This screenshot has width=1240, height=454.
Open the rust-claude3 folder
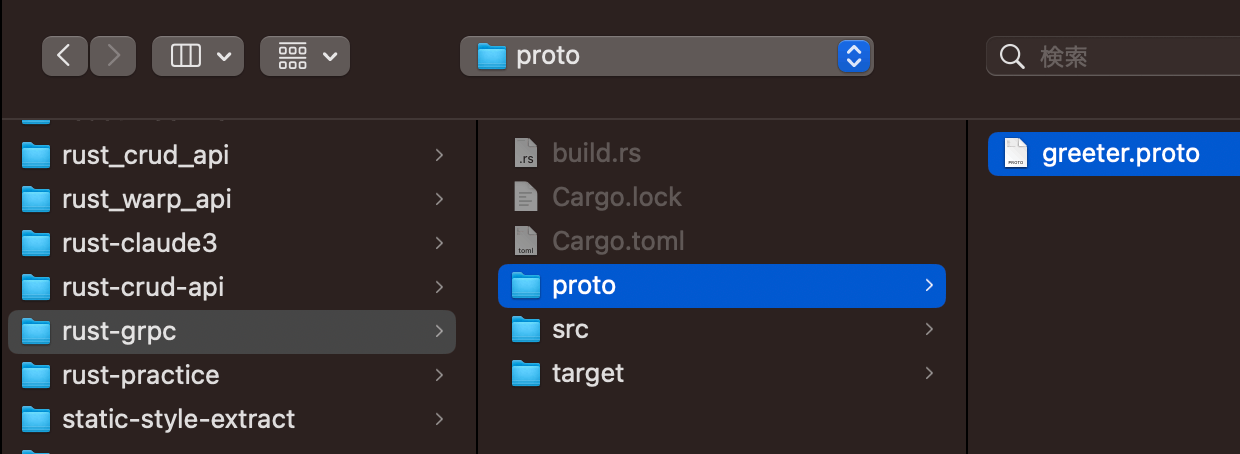pos(139,243)
